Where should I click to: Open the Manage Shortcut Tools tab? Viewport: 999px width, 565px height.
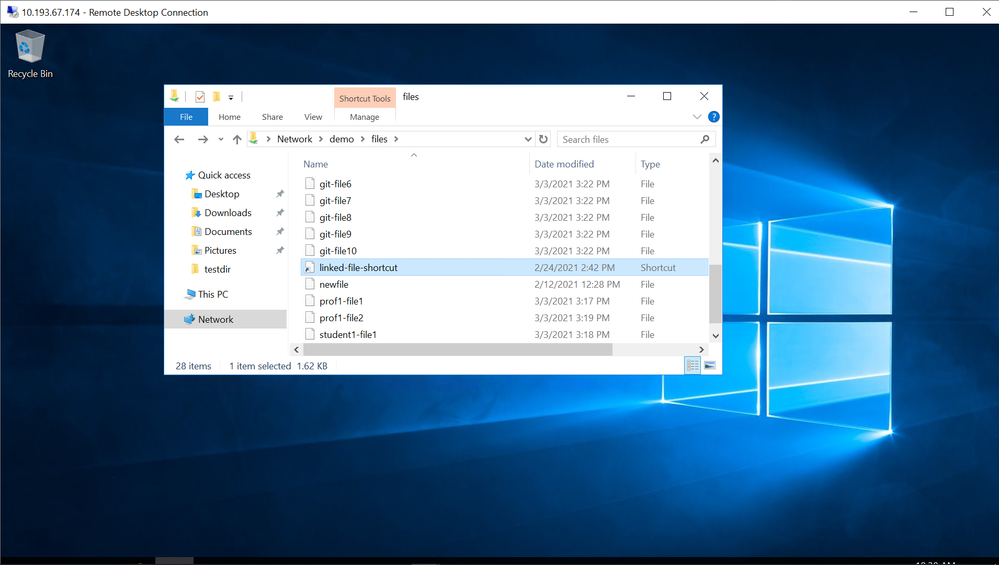click(364, 117)
